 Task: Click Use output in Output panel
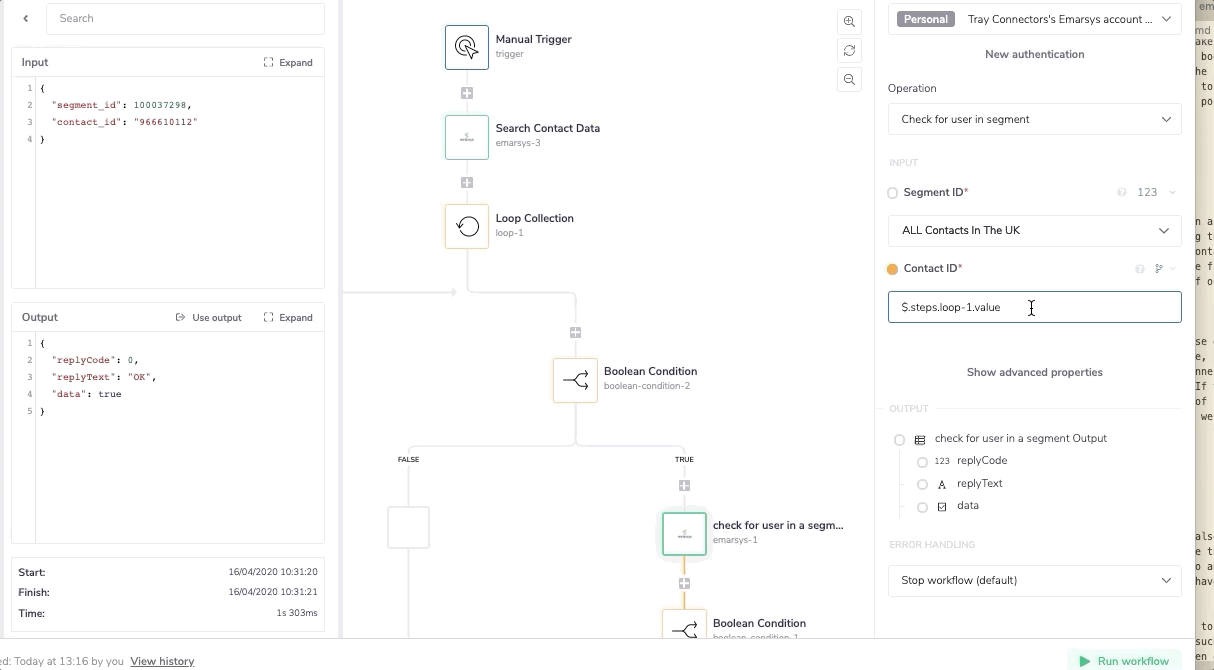(209, 317)
